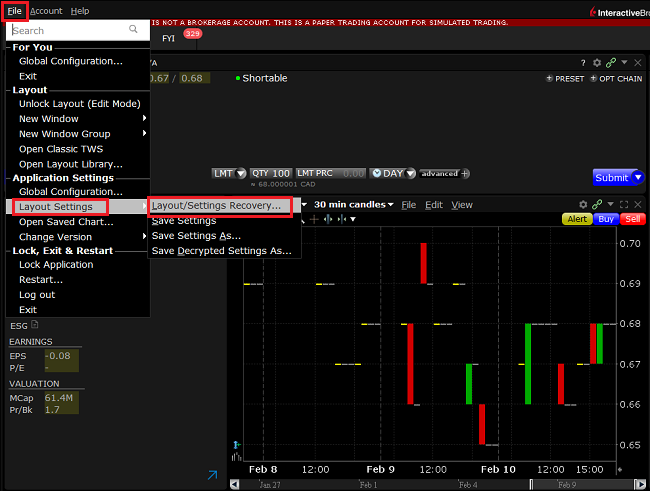Click the blue Buy button
650x491 pixels.
pyautogui.click(x=606, y=219)
